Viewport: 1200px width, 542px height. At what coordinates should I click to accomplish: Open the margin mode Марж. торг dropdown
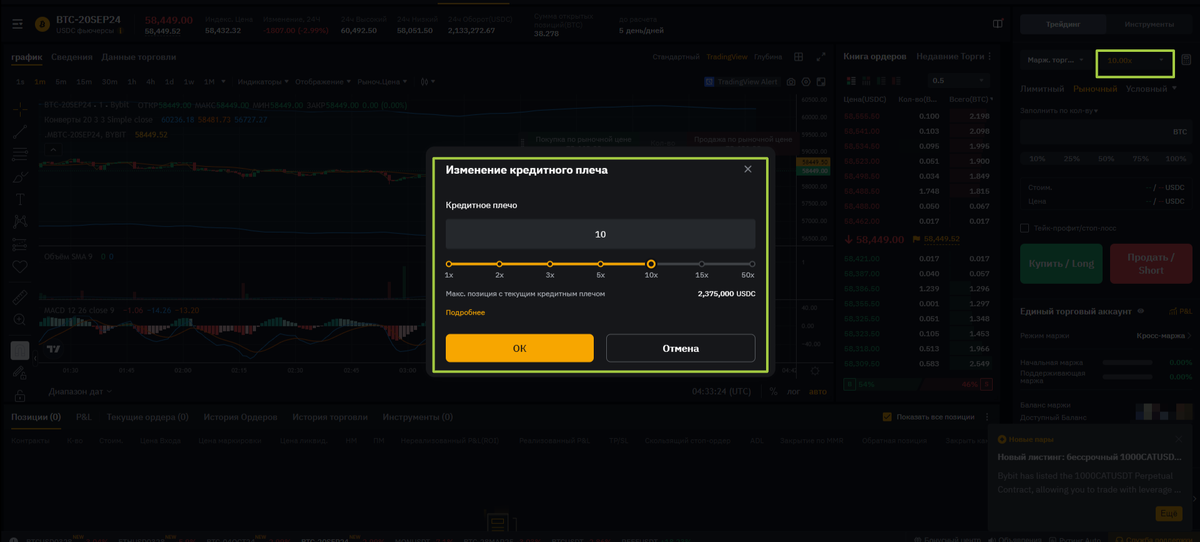point(1056,61)
